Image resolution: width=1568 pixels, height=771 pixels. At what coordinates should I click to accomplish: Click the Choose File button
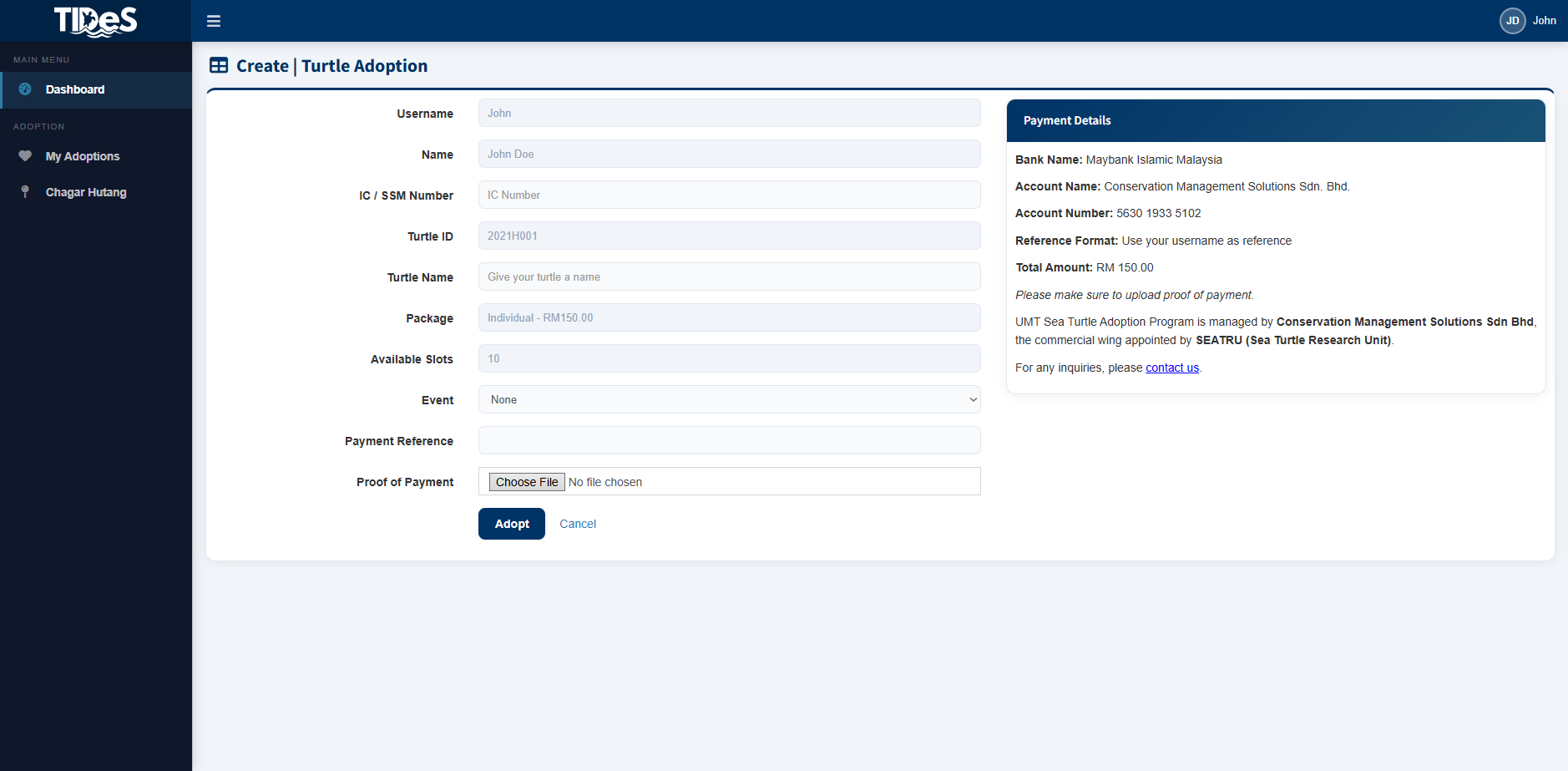[x=527, y=482]
